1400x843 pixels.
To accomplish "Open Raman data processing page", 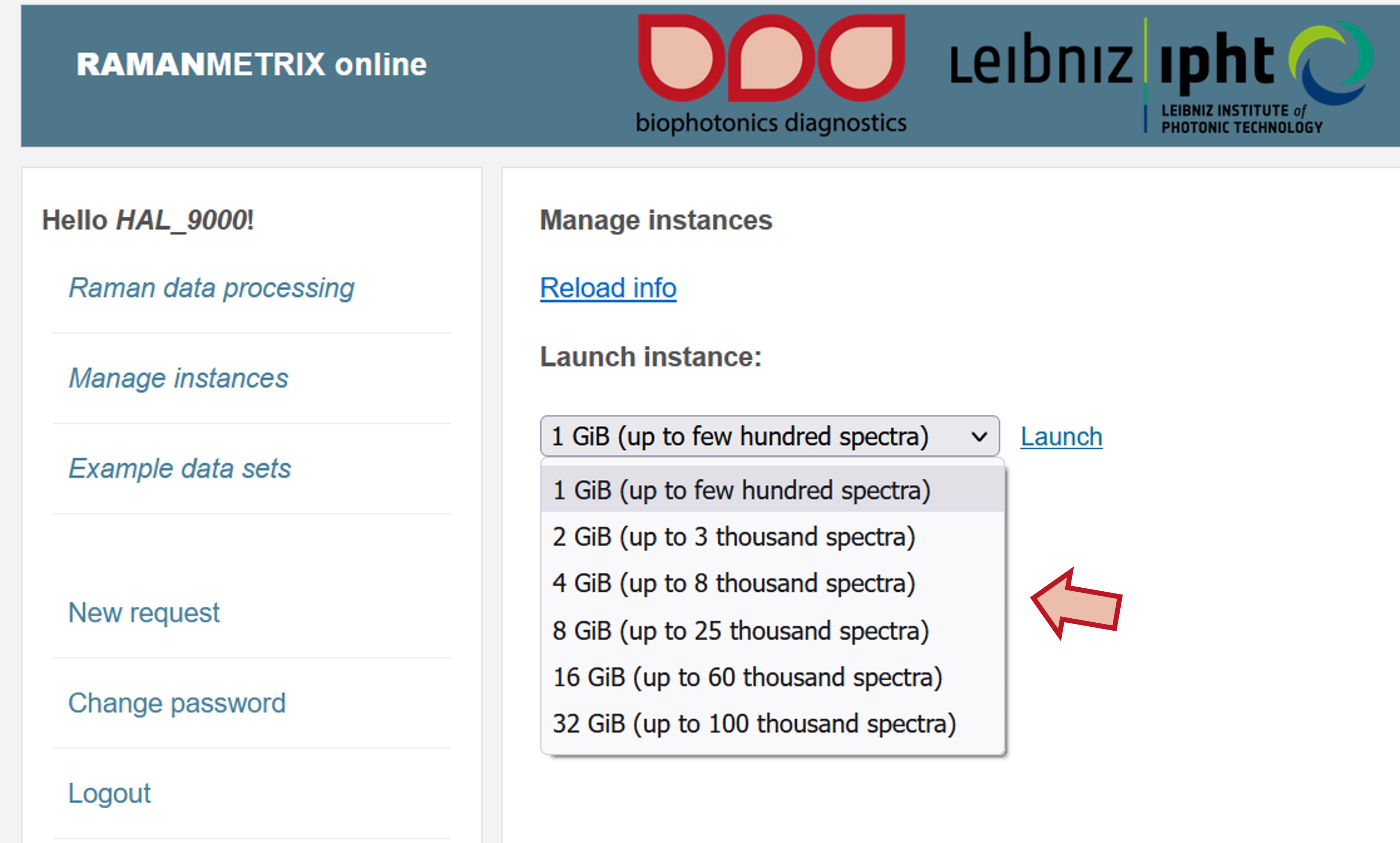I will pos(211,287).
